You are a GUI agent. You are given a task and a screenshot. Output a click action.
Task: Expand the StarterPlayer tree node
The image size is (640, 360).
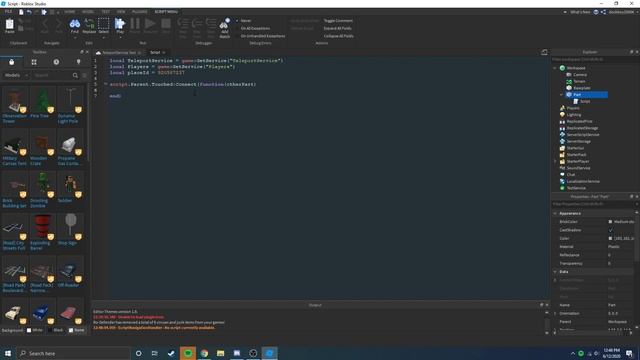[x=555, y=161]
